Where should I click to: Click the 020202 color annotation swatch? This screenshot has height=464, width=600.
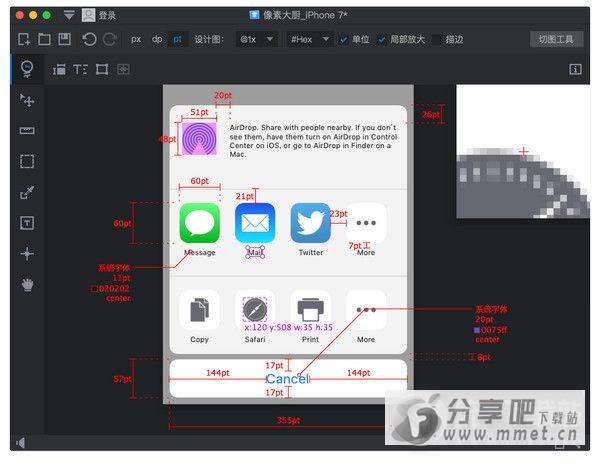tap(94, 288)
